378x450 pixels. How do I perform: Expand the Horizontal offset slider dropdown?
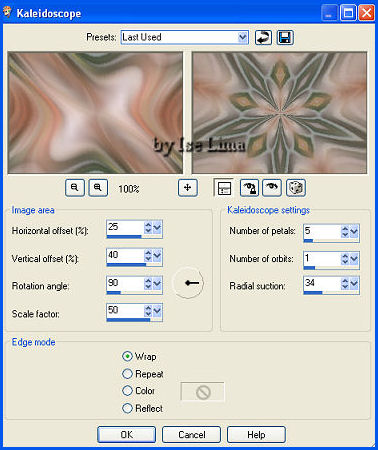tap(157, 228)
